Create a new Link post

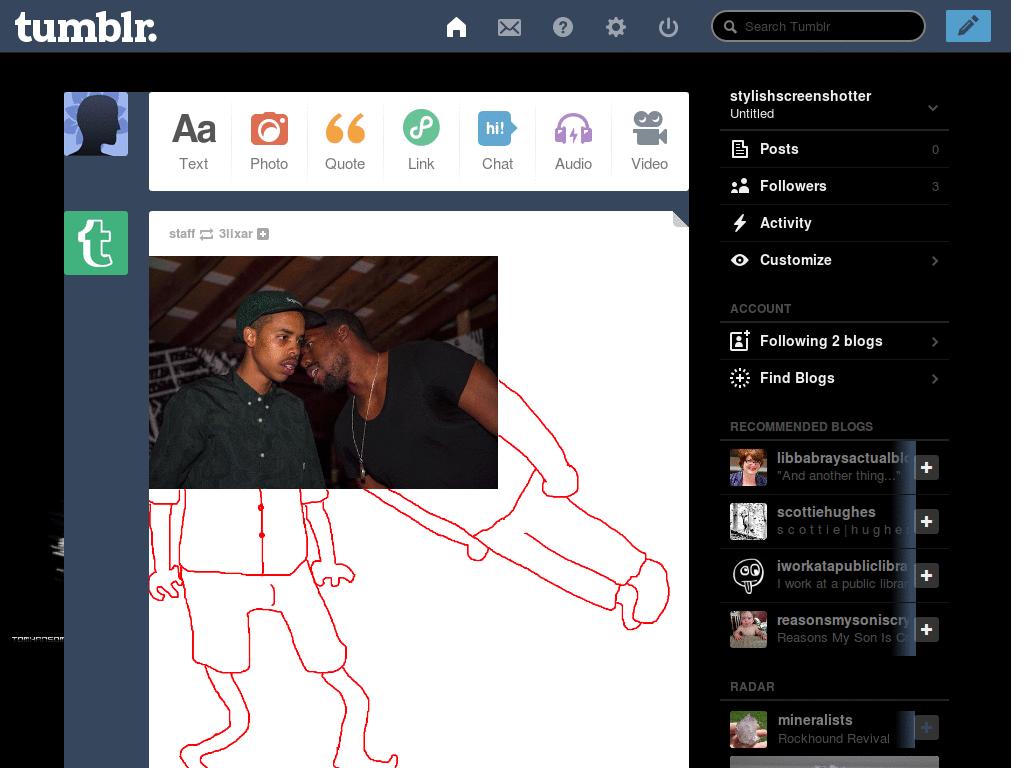[421, 142]
